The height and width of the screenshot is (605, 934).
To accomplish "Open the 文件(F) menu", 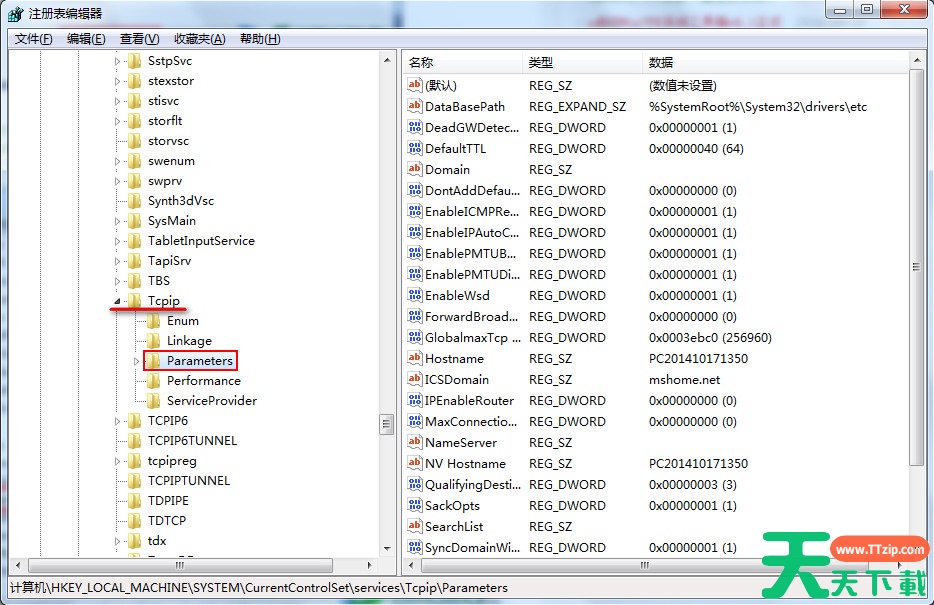I will point(34,39).
